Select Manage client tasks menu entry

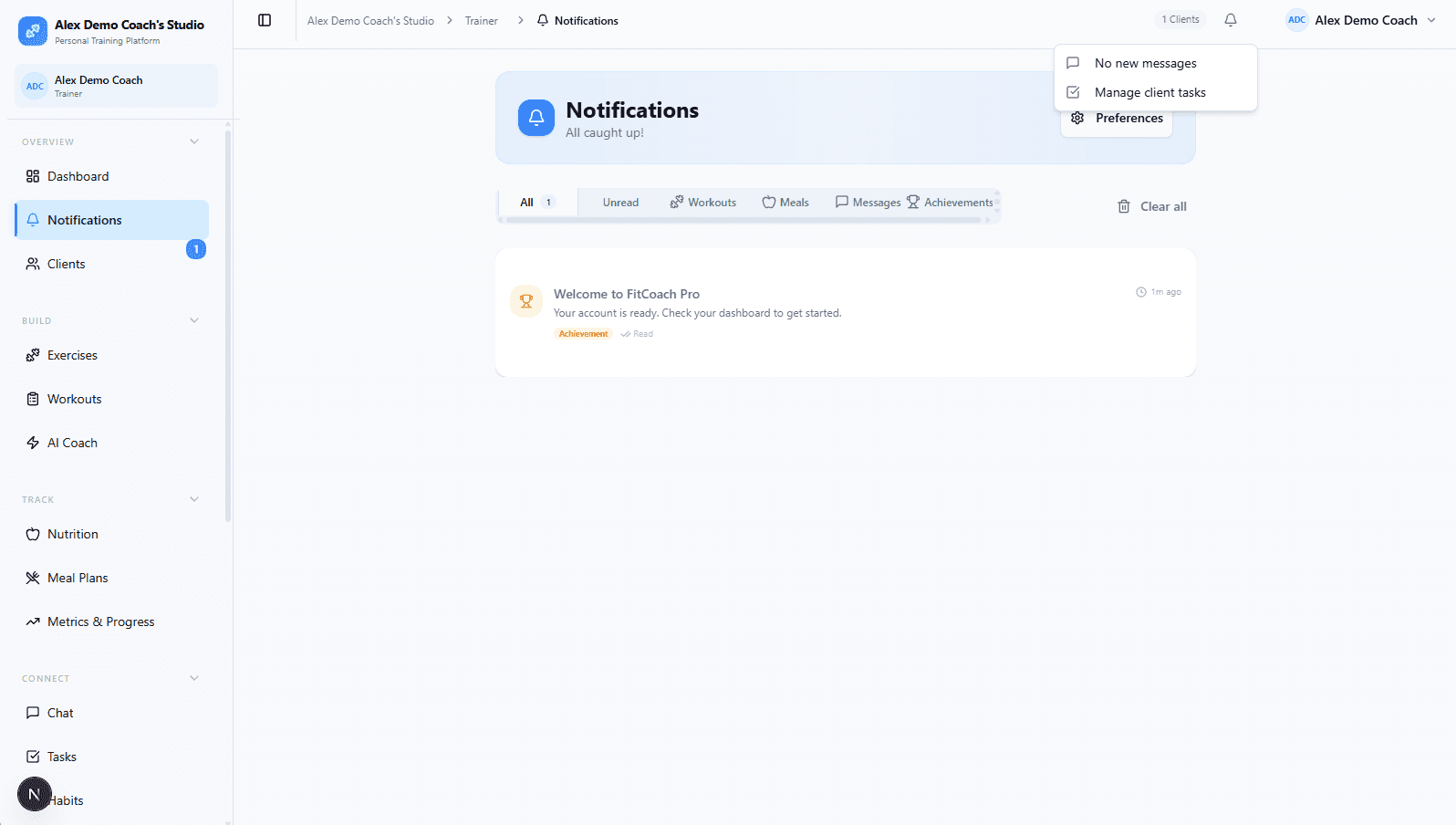point(1156,92)
